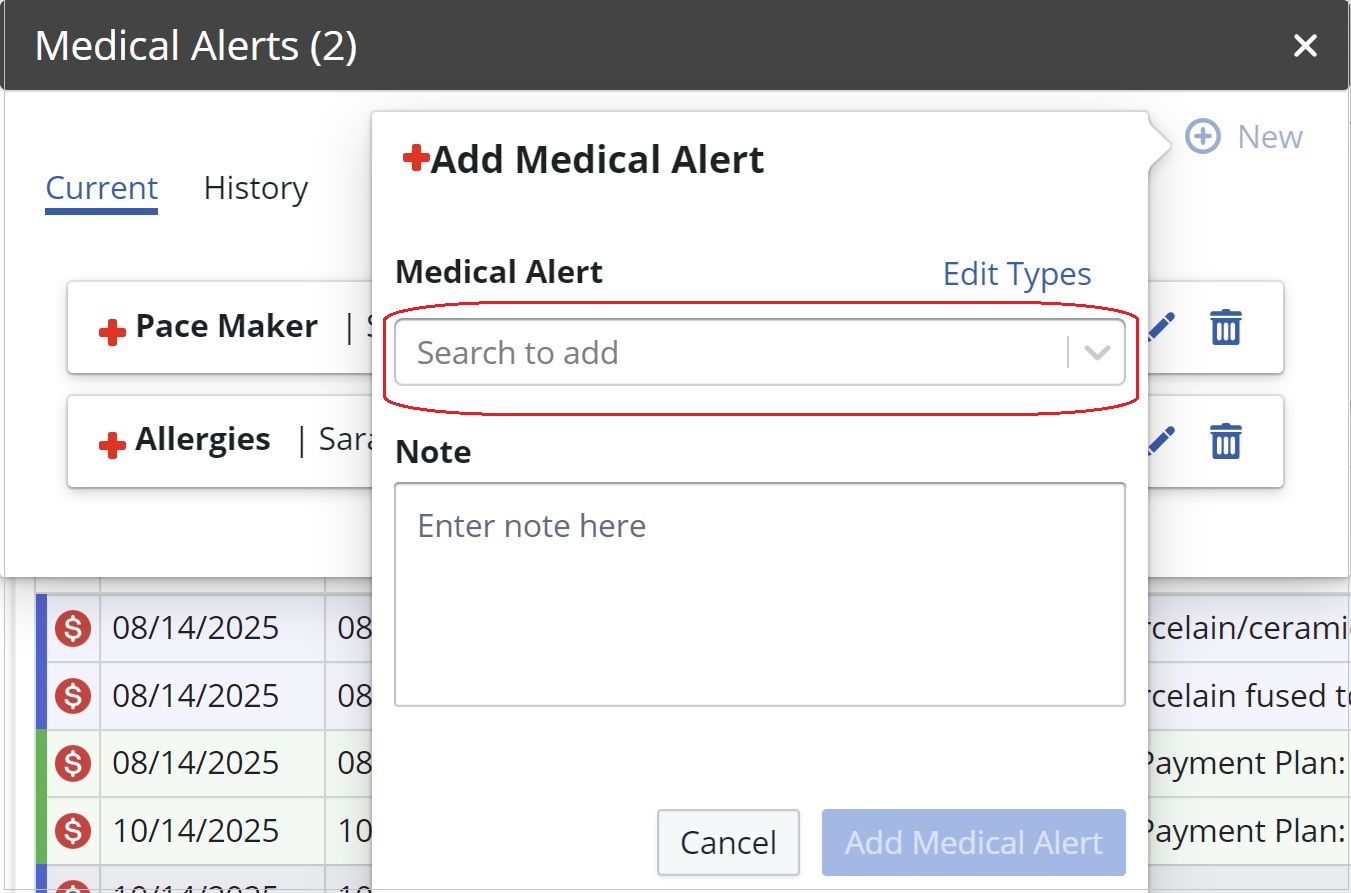Select the red cross next to Allergies
The image size is (1351, 893).
(x=110, y=444)
